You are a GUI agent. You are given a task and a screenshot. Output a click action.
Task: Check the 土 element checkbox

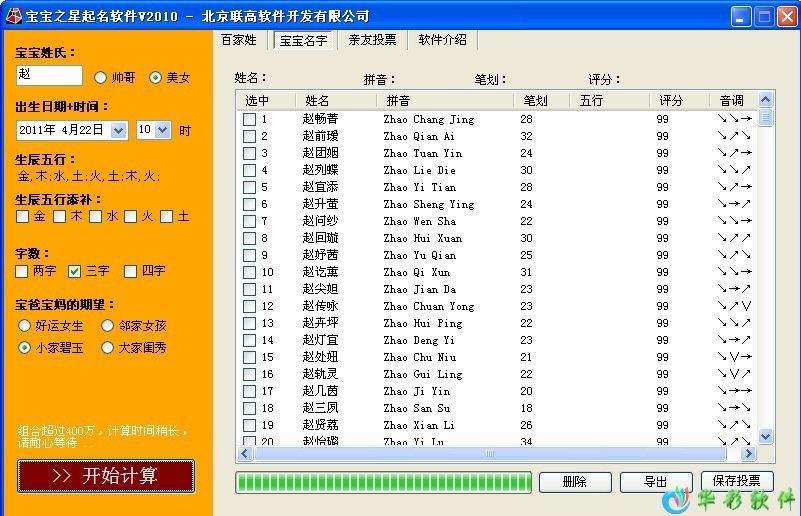(x=167, y=217)
